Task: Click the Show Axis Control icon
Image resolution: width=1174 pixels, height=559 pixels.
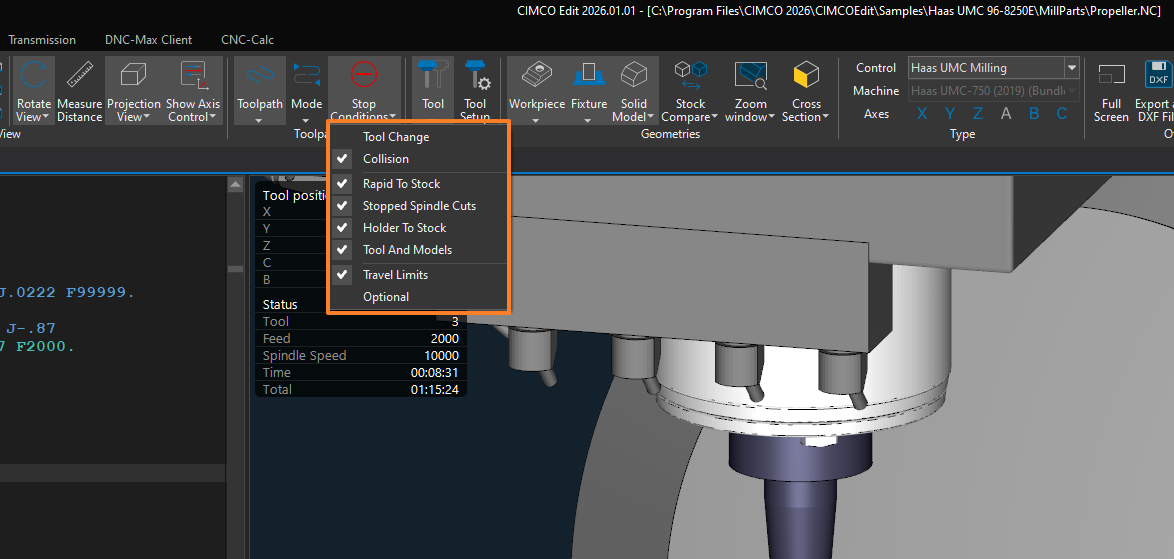Action: (x=193, y=76)
